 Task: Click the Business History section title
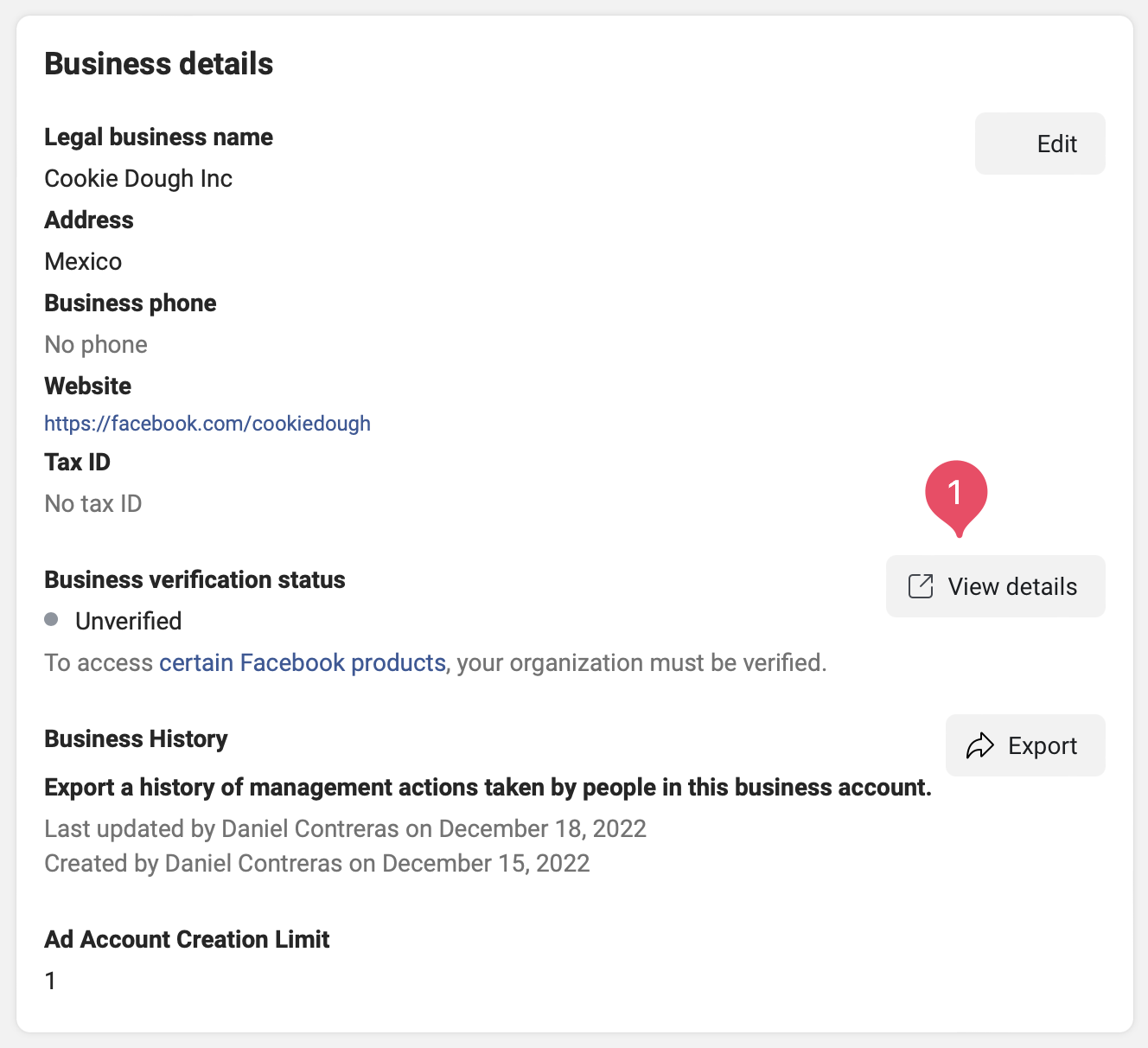point(136,738)
